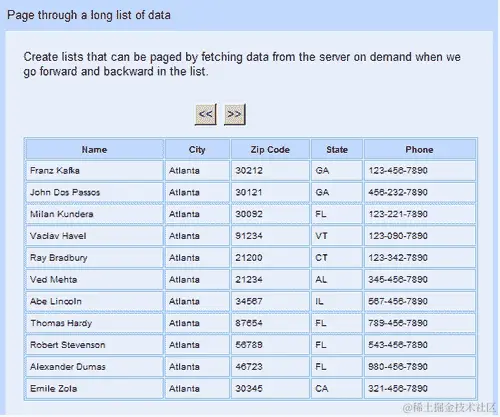Select the State column header
This screenshot has width=500, height=417.
337,149
